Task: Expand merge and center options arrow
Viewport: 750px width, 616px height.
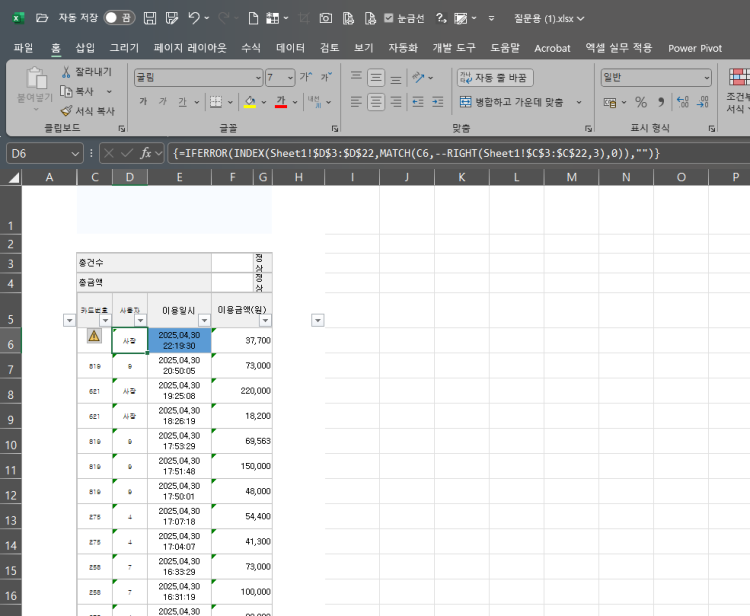Action: click(579, 102)
